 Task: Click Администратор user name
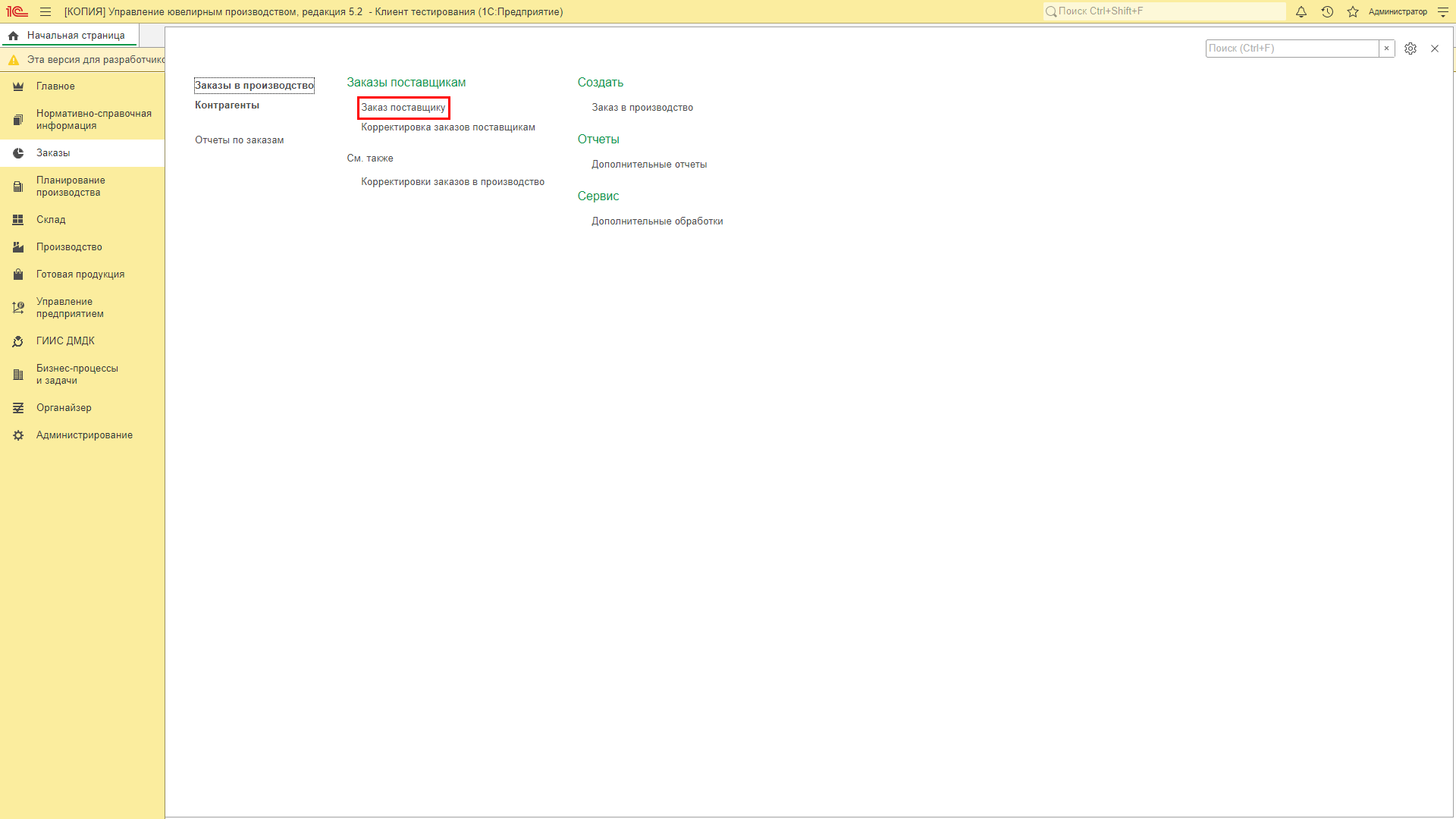point(1398,11)
